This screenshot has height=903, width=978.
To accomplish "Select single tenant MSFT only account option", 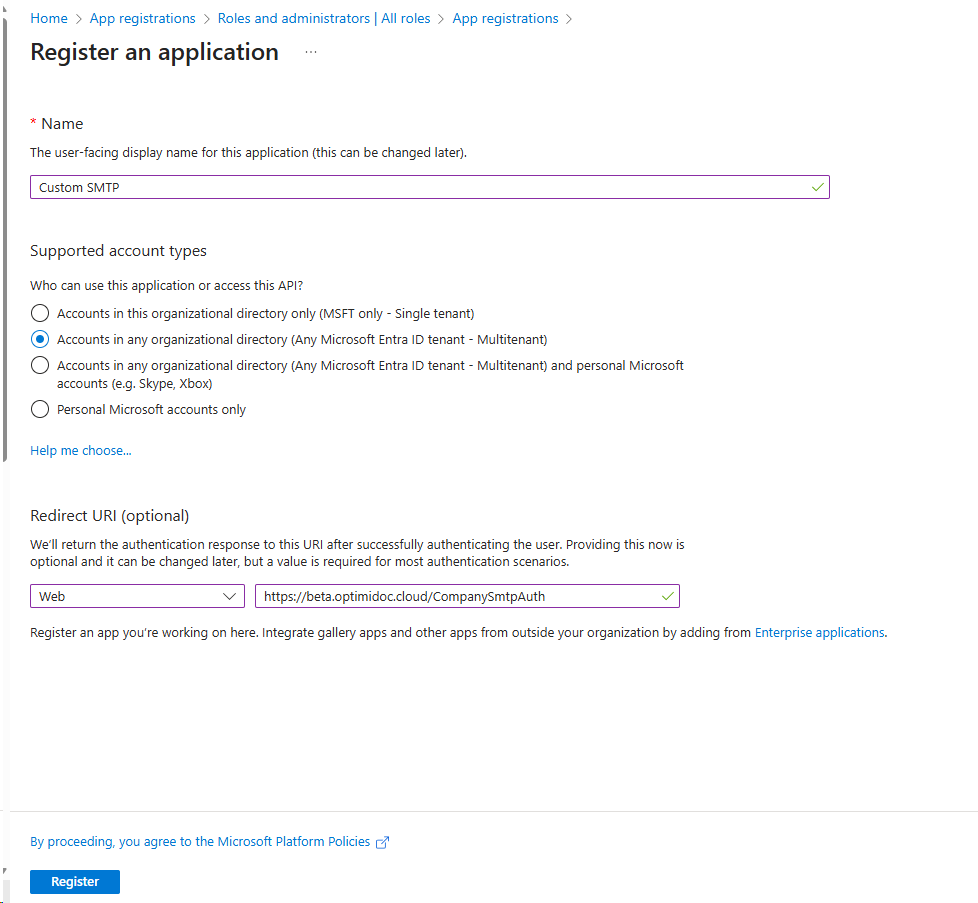I will click(40, 313).
